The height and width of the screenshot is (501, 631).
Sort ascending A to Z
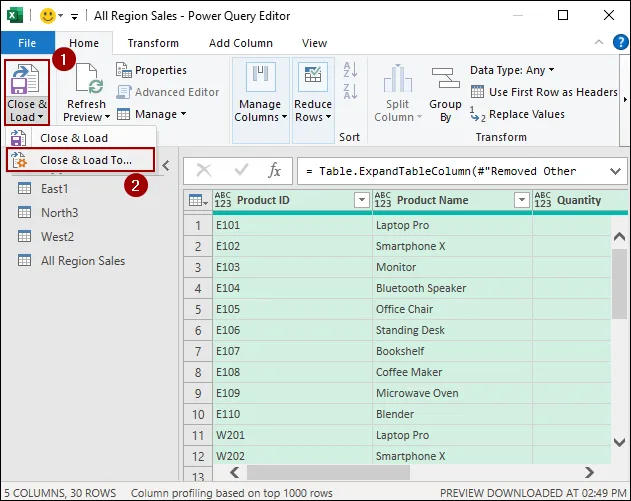(x=350, y=70)
